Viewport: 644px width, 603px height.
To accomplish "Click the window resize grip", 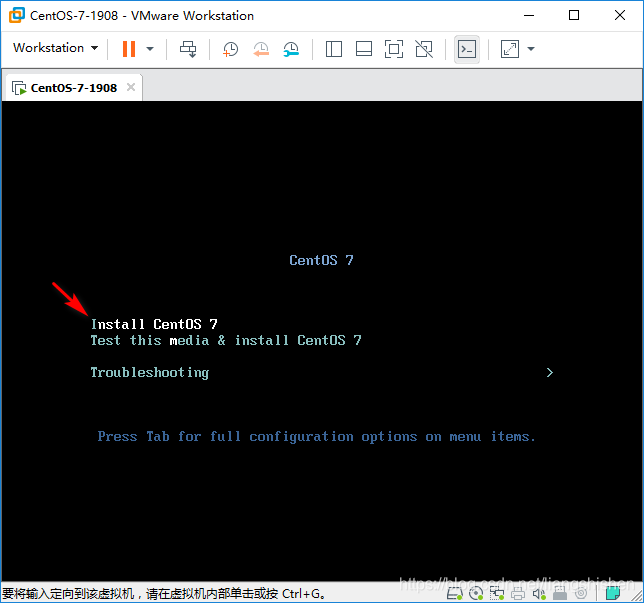I will pyautogui.click(x=637, y=596).
